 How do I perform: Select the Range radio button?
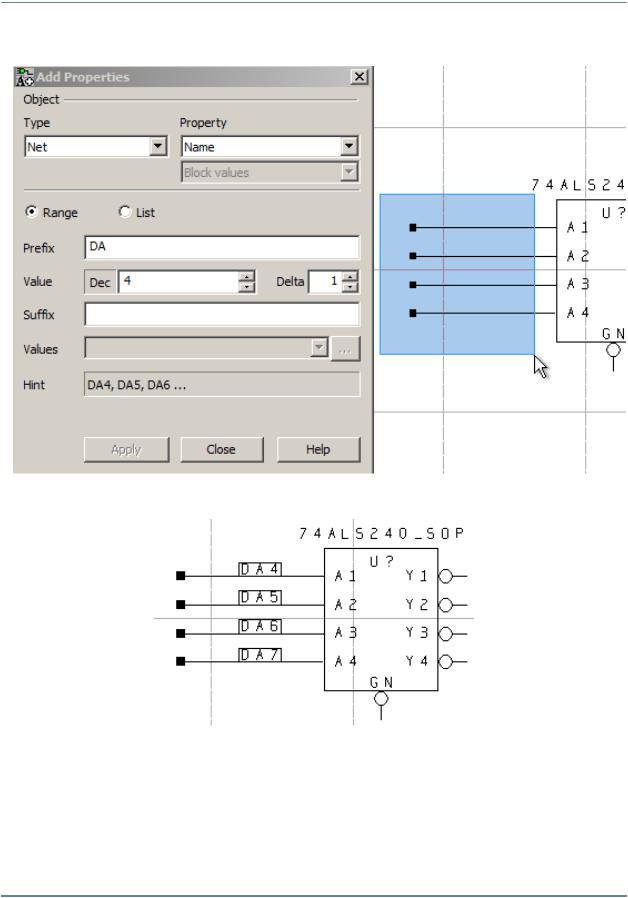pos(31,212)
